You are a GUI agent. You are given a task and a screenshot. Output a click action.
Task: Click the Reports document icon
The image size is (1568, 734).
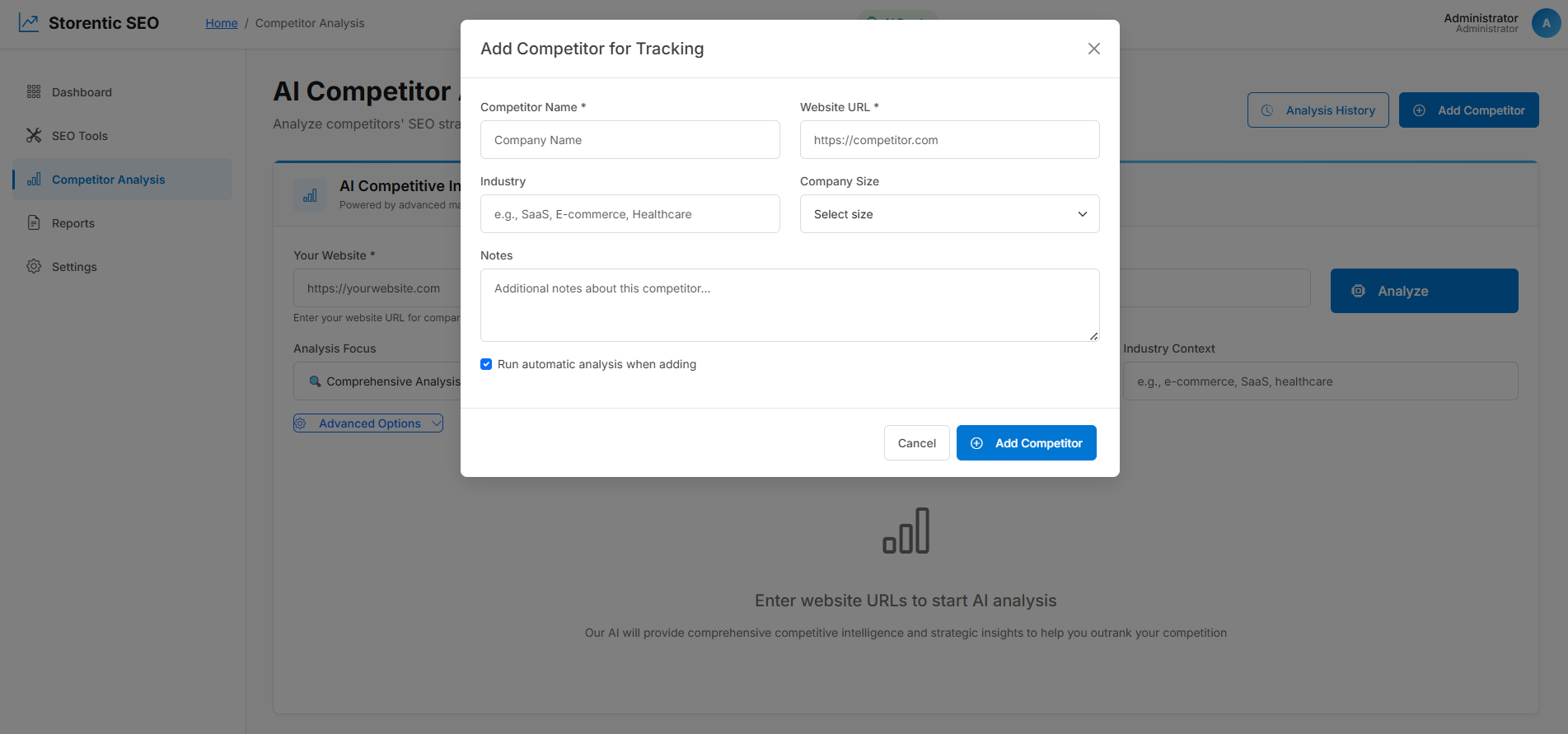click(x=34, y=222)
